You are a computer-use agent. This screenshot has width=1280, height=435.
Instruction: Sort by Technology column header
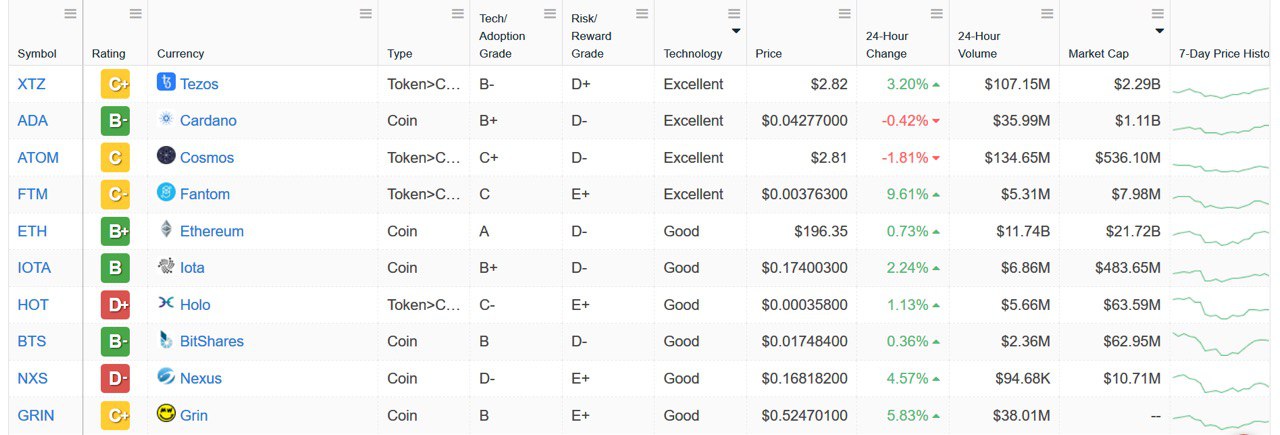click(692, 54)
